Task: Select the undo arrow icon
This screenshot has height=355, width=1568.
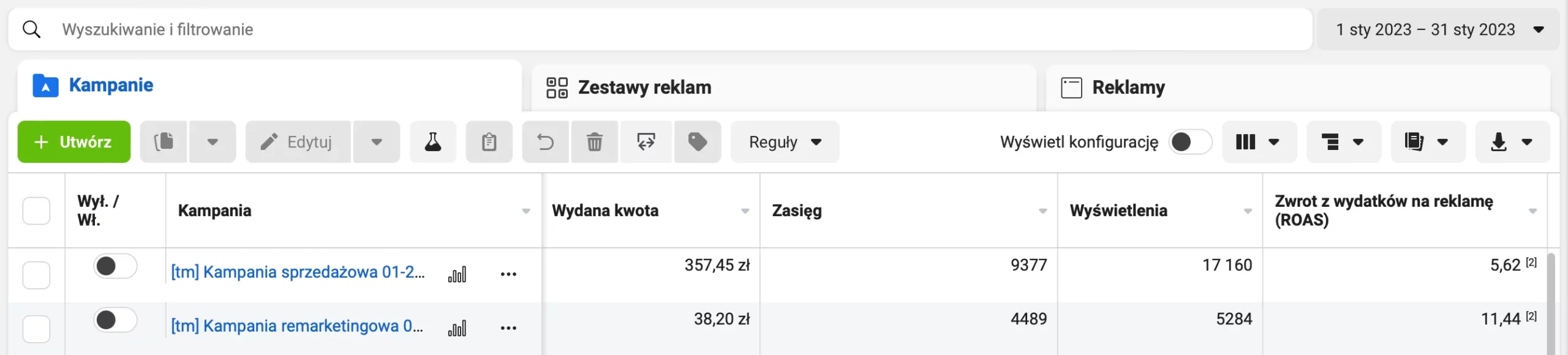Action: (x=545, y=141)
